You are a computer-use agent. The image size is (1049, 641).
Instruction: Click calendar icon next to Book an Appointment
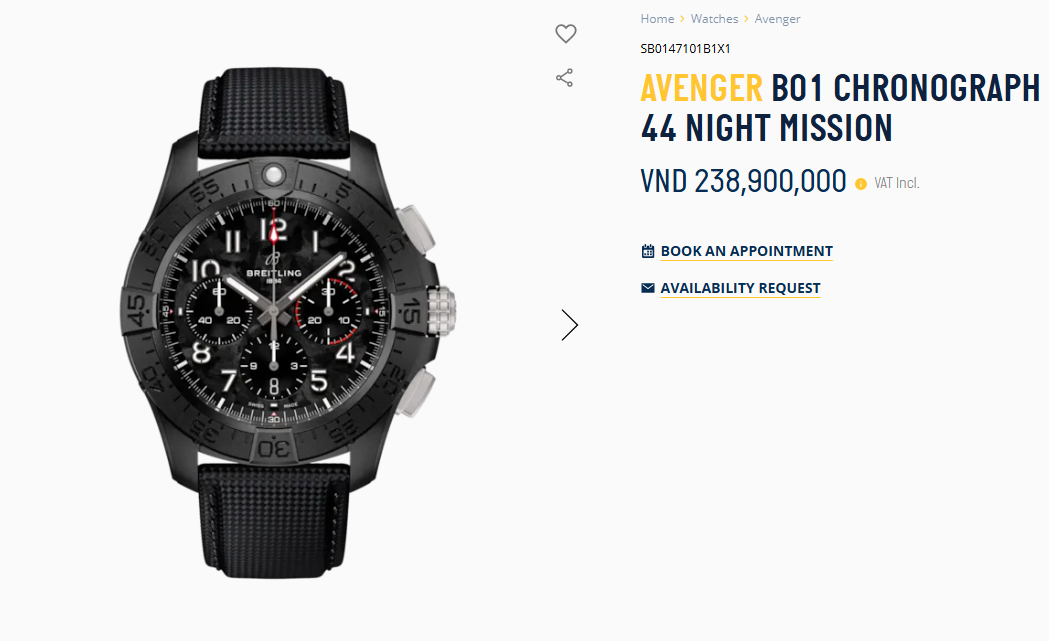[648, 251]
